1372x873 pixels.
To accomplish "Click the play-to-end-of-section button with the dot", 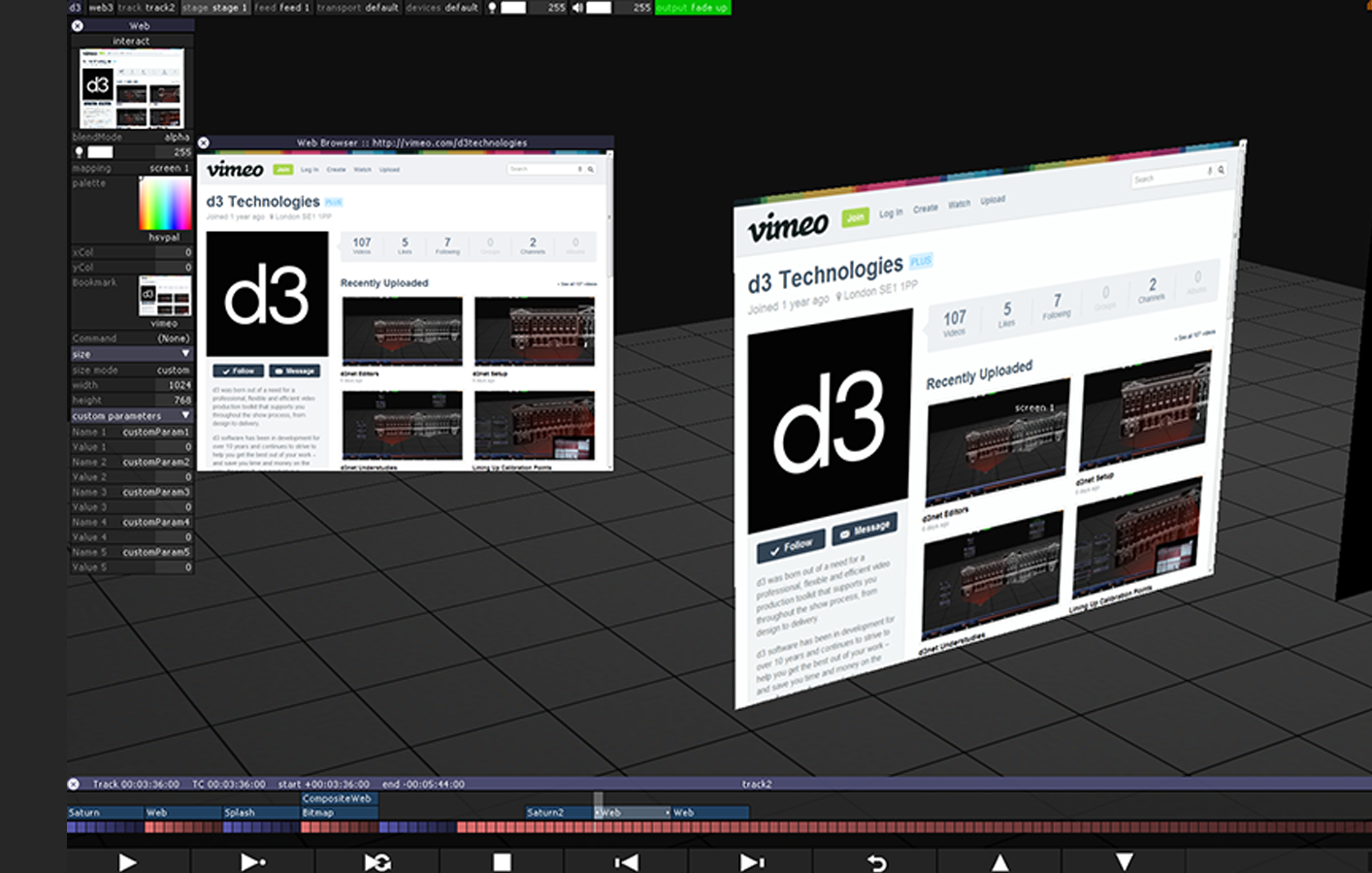I will (x=252, y=862).
